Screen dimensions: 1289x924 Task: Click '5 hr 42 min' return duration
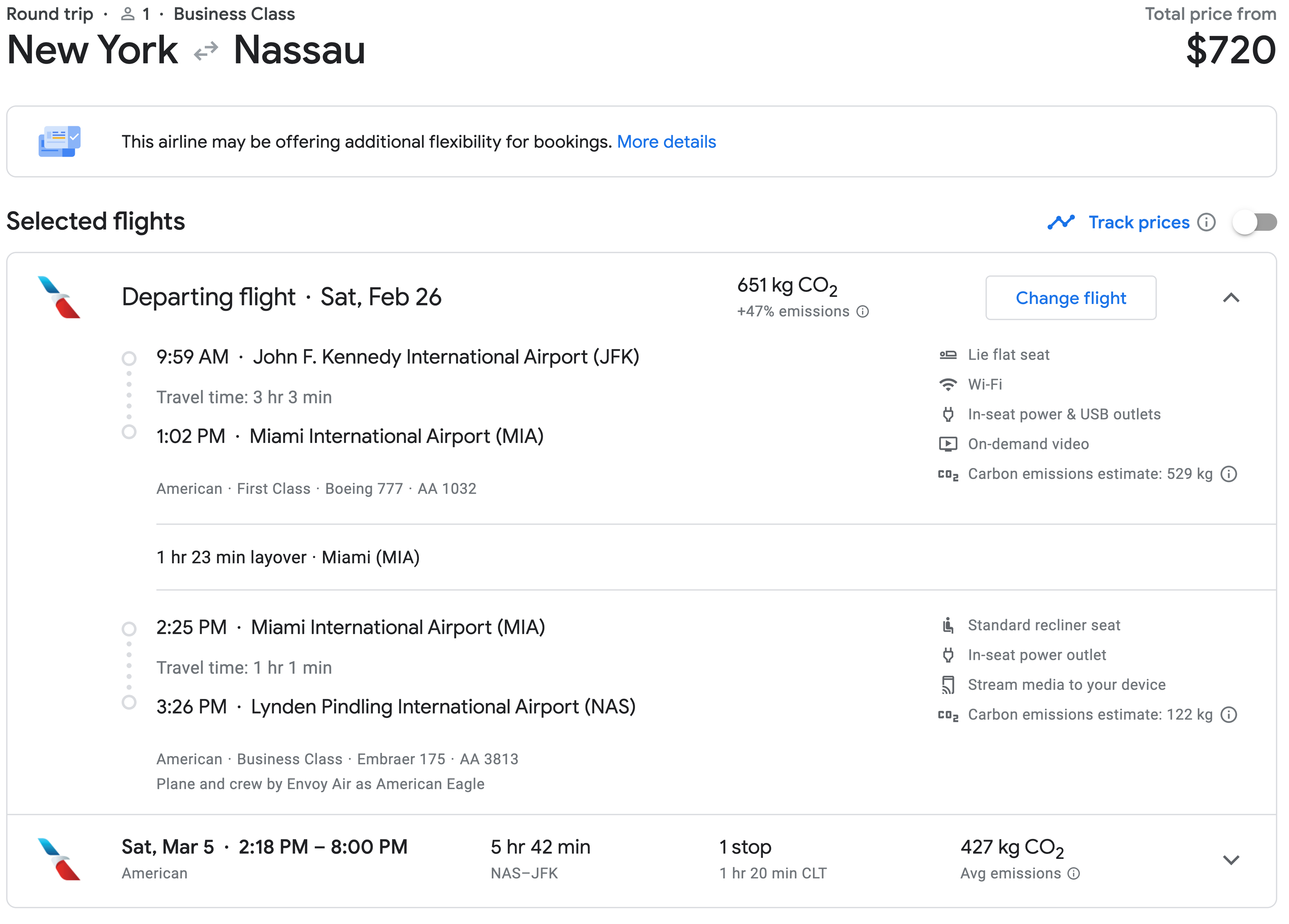pos(540,847)
